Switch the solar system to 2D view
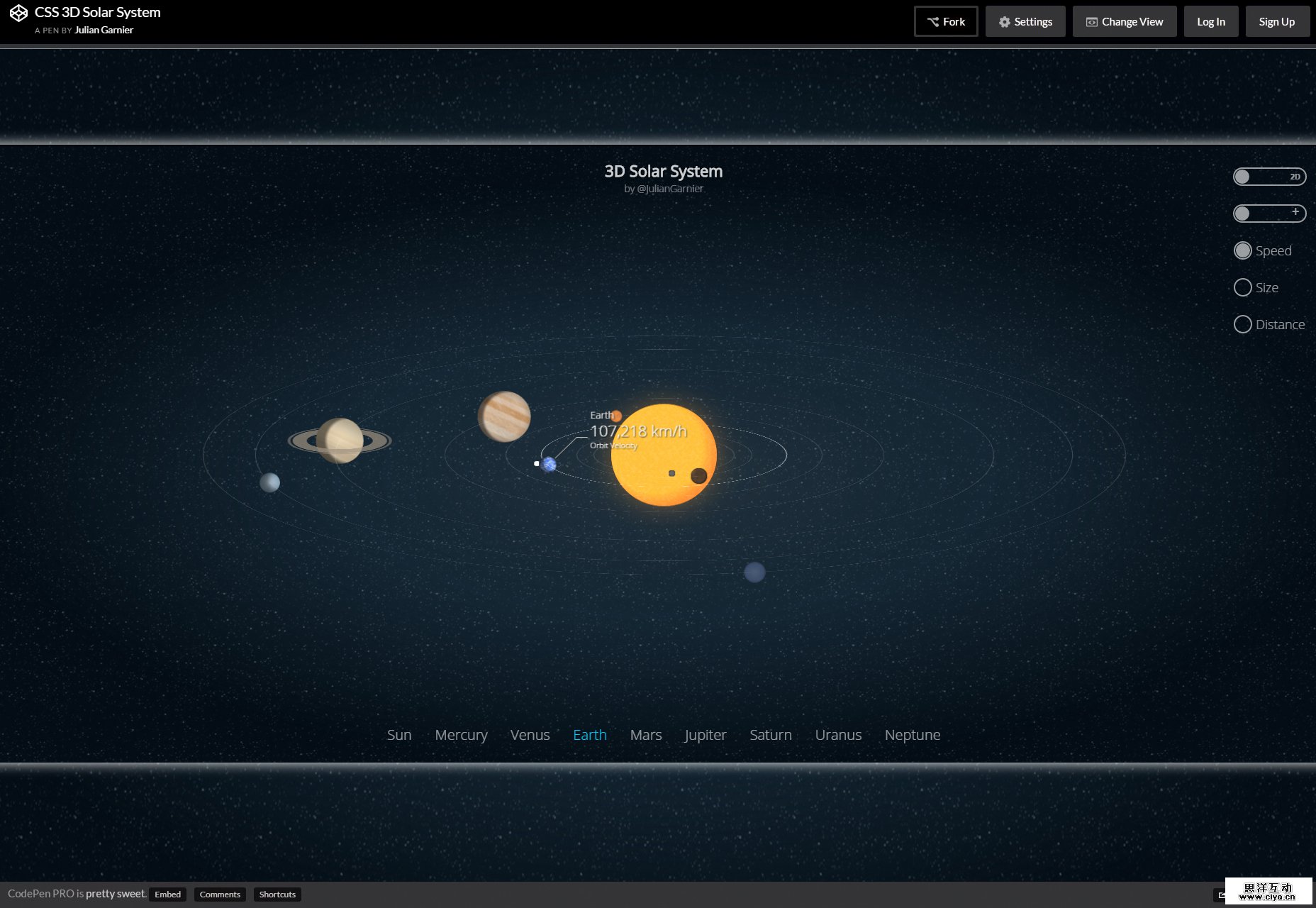Screen dimensions: 1316x908 click(x=1269, y=177)
